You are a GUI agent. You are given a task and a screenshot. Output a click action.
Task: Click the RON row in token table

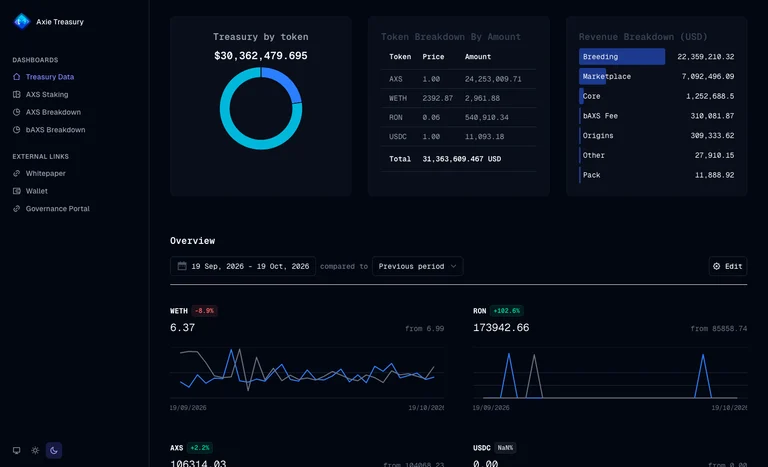(x=458, y=117)
